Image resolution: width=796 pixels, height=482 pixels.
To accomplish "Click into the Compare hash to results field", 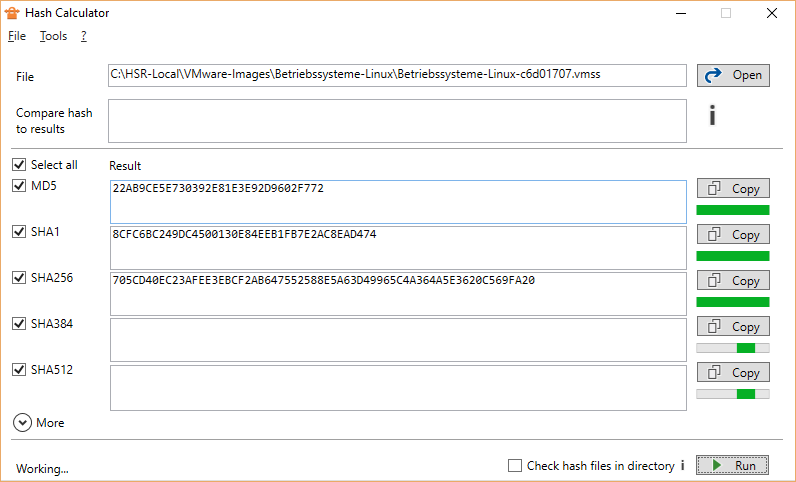I will [x=397, y=121].
